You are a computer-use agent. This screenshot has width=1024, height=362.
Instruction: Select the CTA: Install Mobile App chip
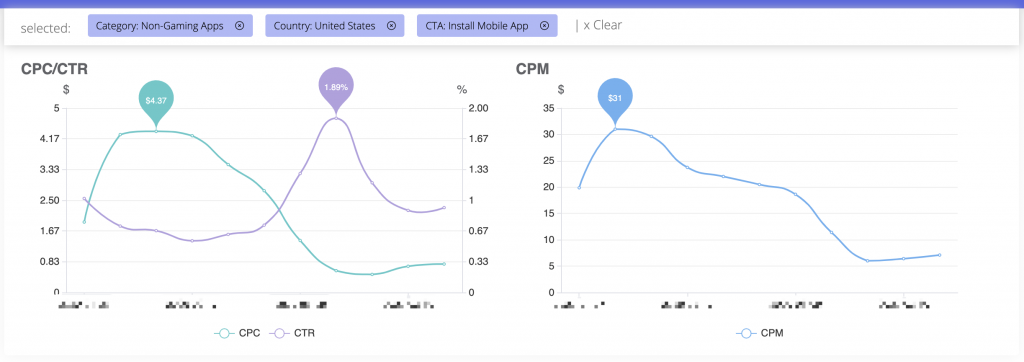point(479,26)
